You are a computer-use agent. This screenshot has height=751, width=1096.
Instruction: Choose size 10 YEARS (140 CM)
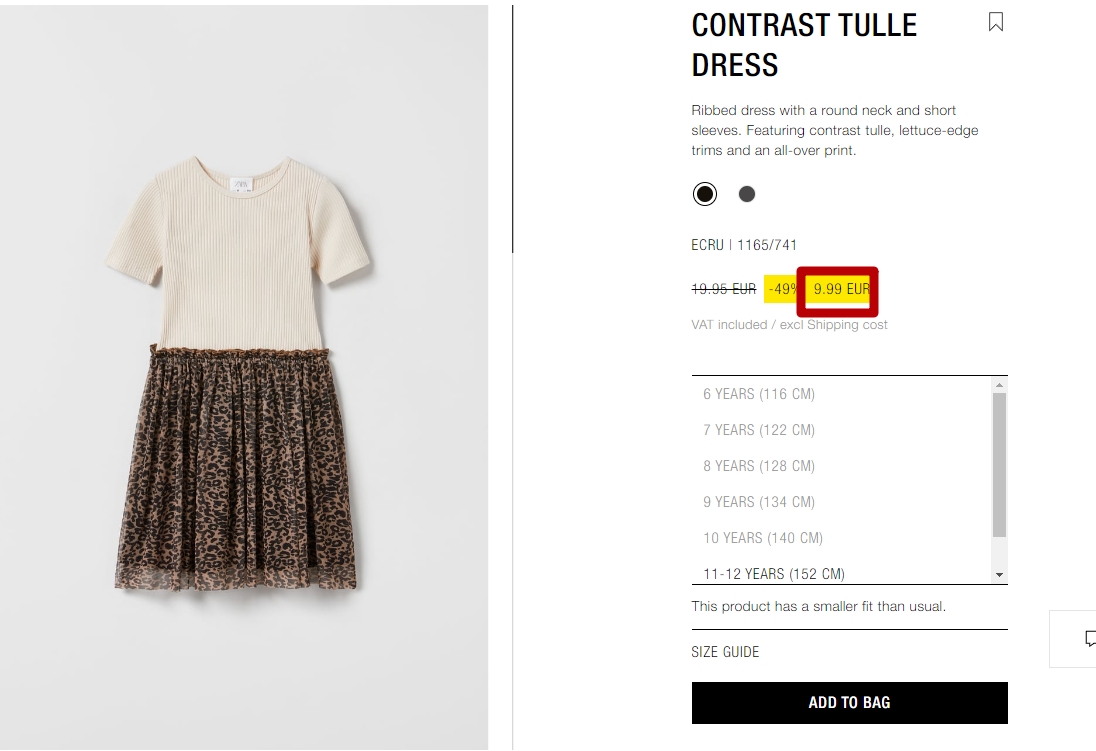(842, 538)
